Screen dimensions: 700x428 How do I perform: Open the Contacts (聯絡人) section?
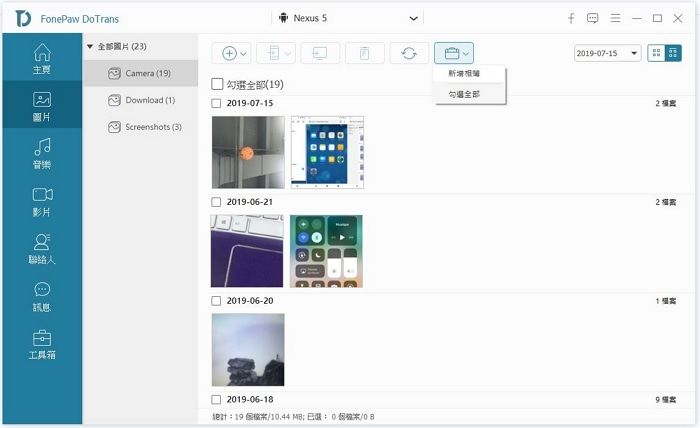coord(42,249)
